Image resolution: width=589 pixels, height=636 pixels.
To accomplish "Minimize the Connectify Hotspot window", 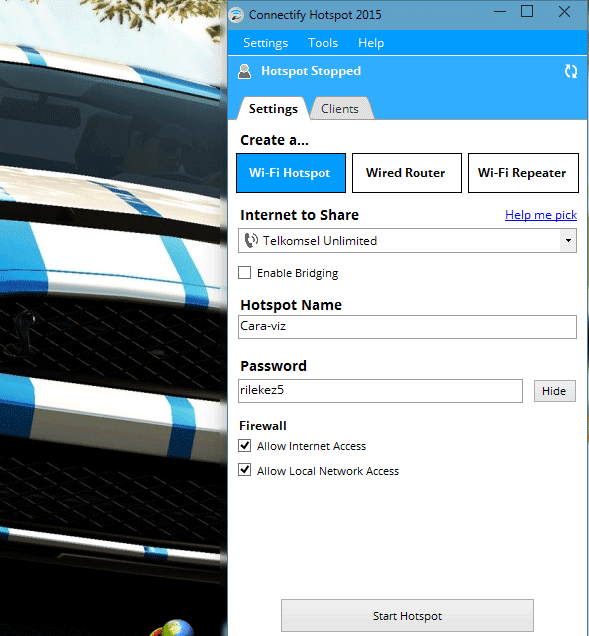I will click(500, 12).
